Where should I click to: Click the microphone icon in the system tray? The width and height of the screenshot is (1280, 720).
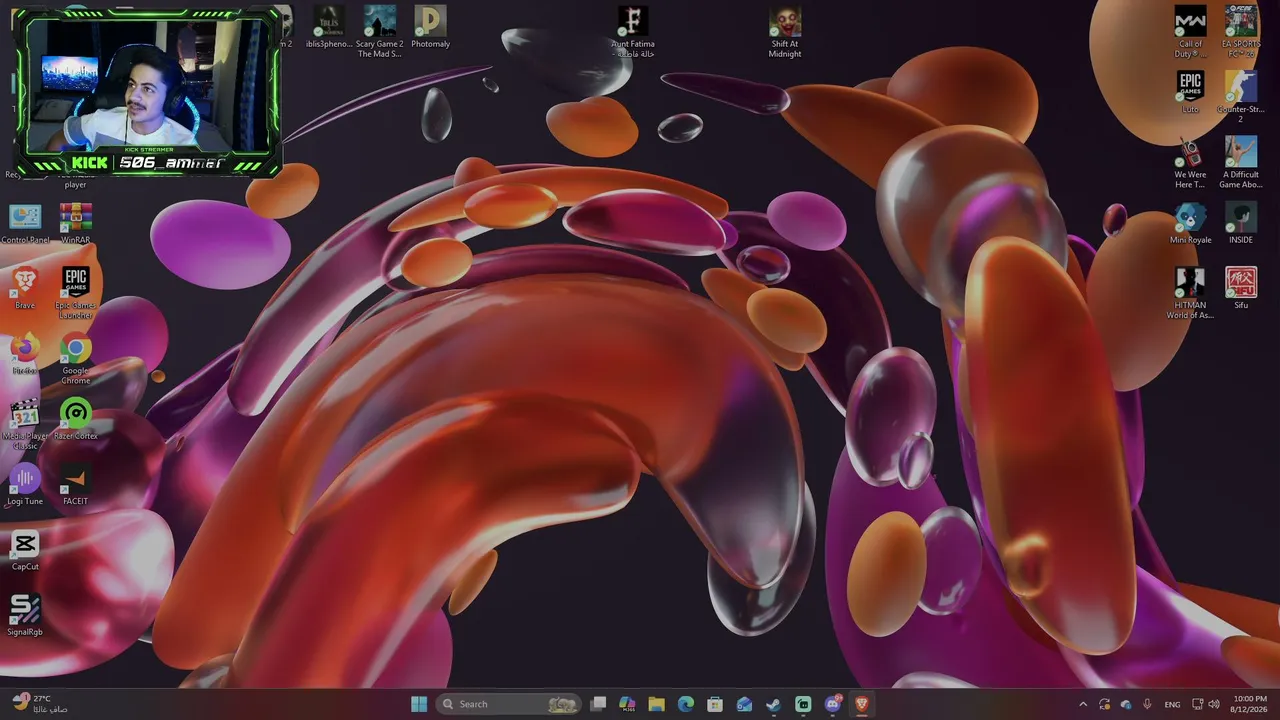pos(1147,704)
